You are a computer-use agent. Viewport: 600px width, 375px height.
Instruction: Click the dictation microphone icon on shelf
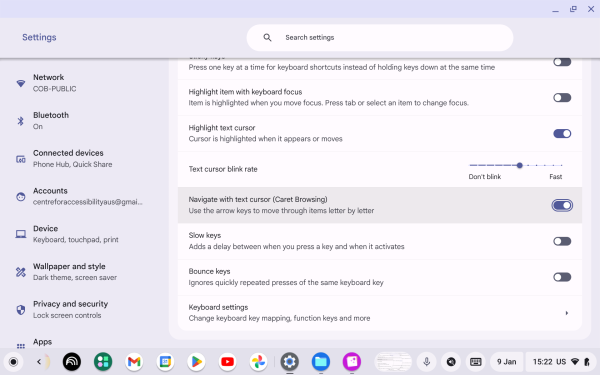(x=427, y=362)
